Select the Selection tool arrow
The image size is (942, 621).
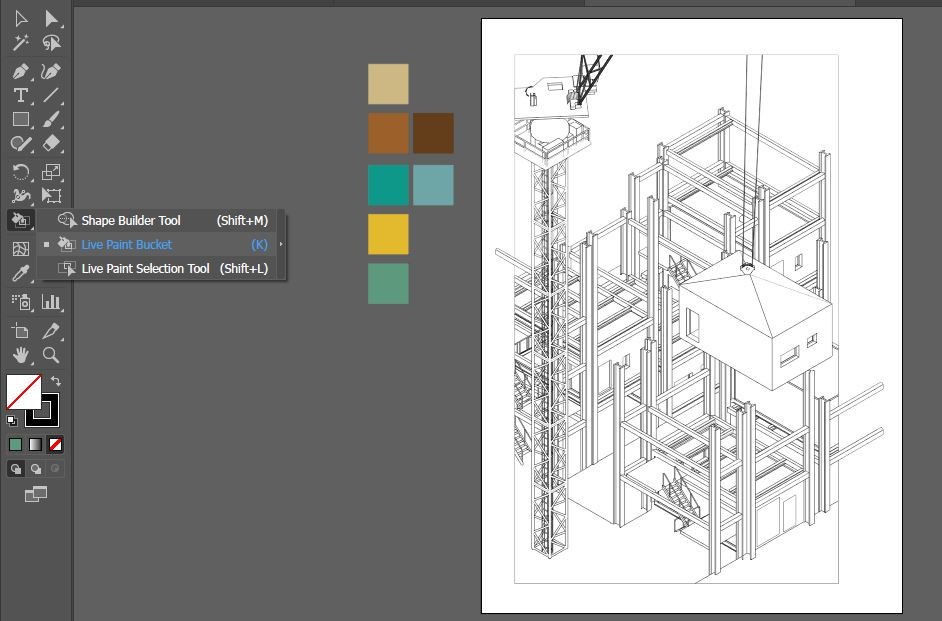(x=20, y=19)
